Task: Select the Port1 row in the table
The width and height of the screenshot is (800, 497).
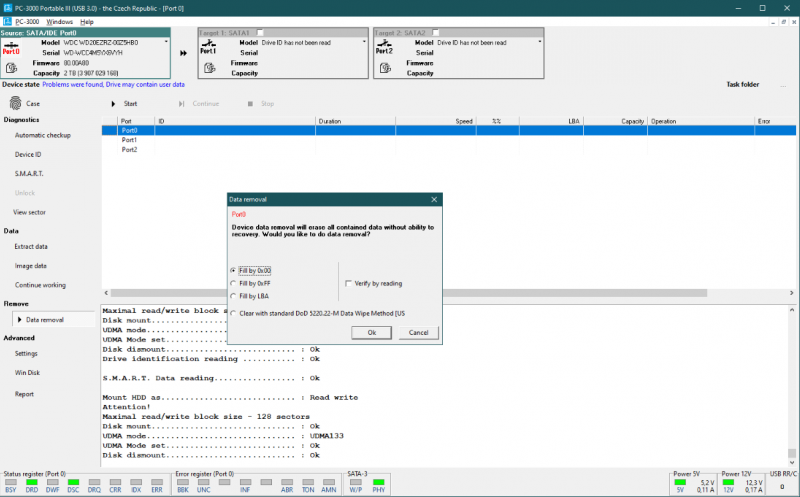Action: [x=449, y=140]
